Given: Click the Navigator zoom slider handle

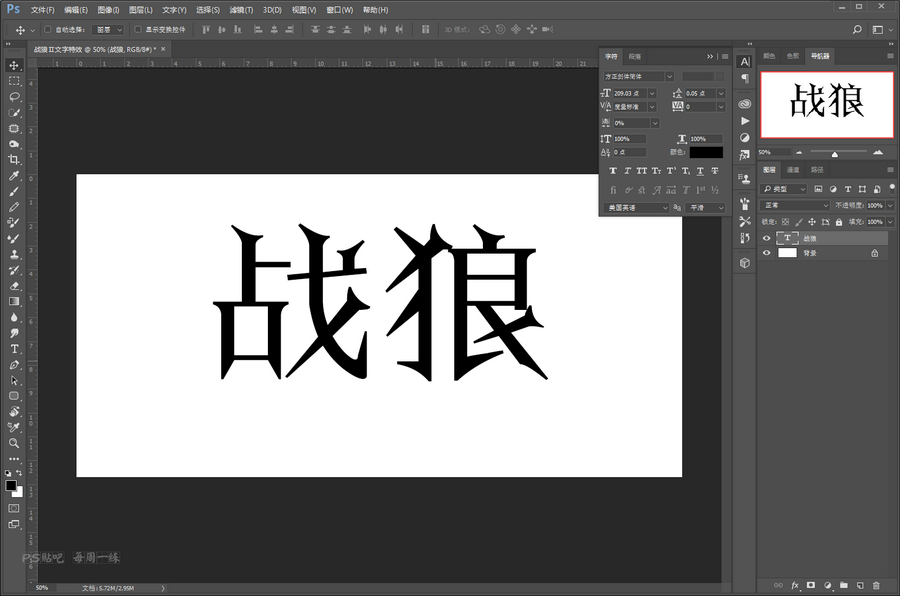Looking at the screenshot, I should pos(835,154).
